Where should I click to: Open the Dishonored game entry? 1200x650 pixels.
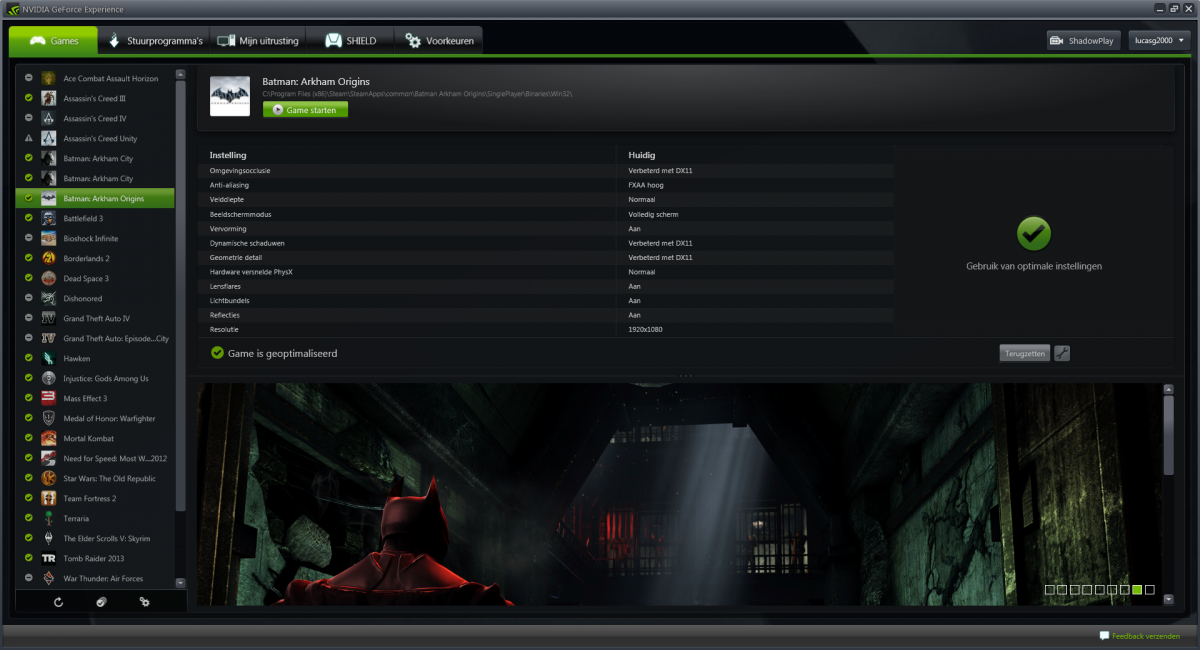(95, 299)
